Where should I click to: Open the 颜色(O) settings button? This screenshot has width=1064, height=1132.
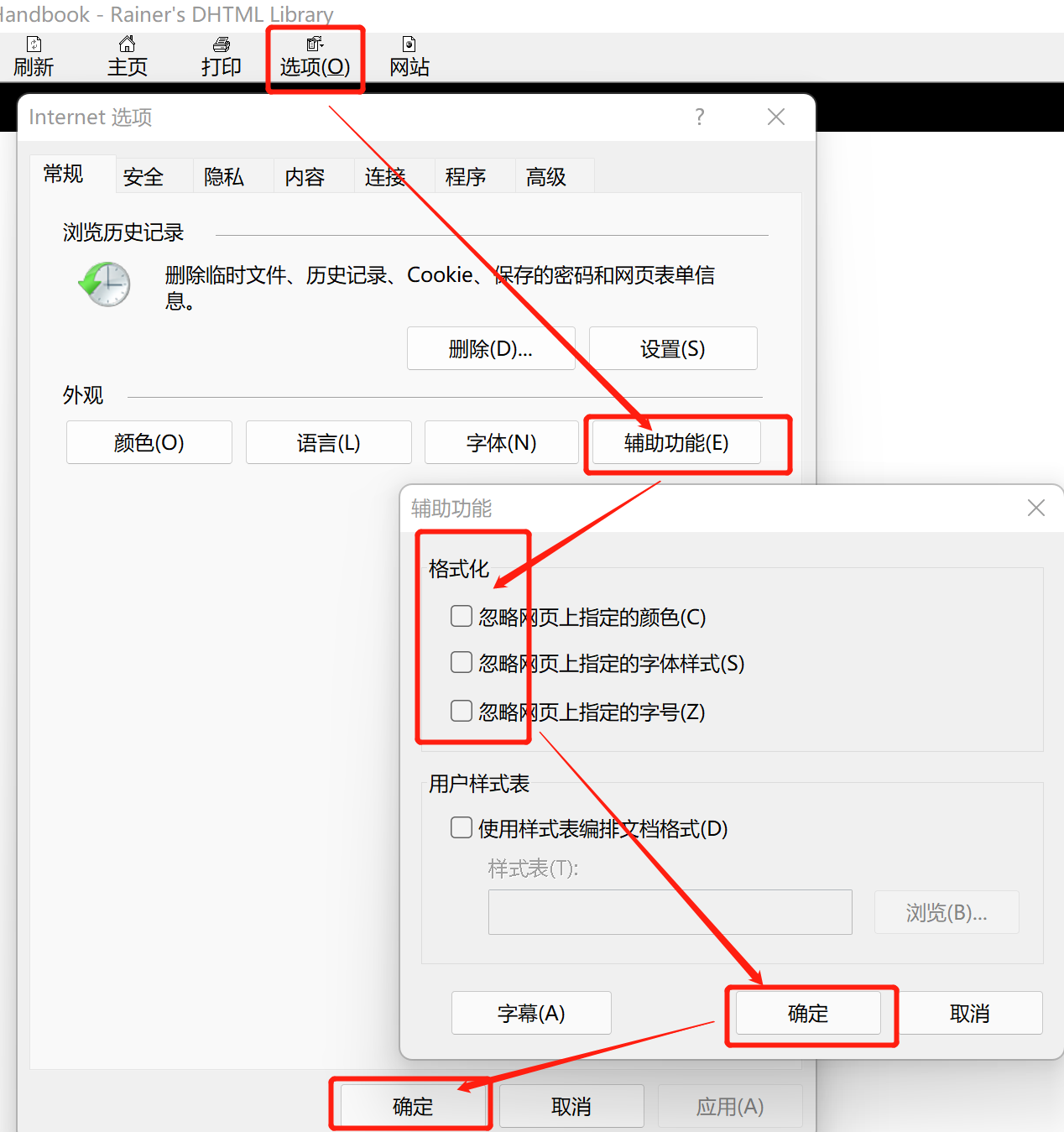(149, 442)
